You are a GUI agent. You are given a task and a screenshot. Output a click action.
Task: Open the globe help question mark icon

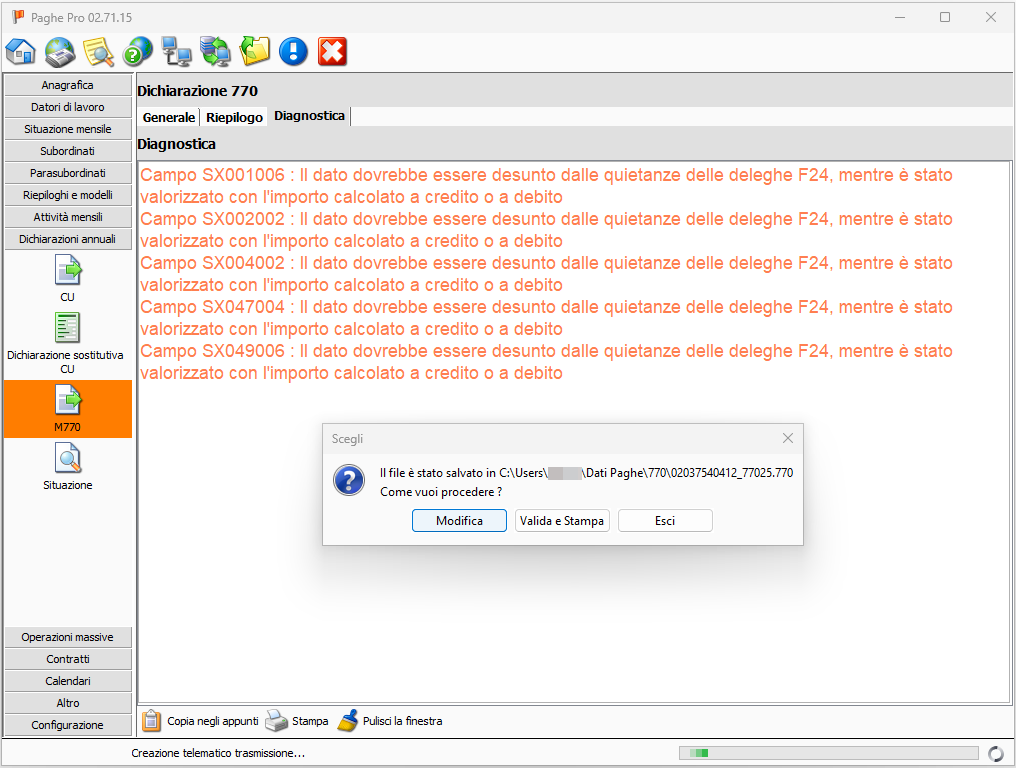[x=137, y=51]
